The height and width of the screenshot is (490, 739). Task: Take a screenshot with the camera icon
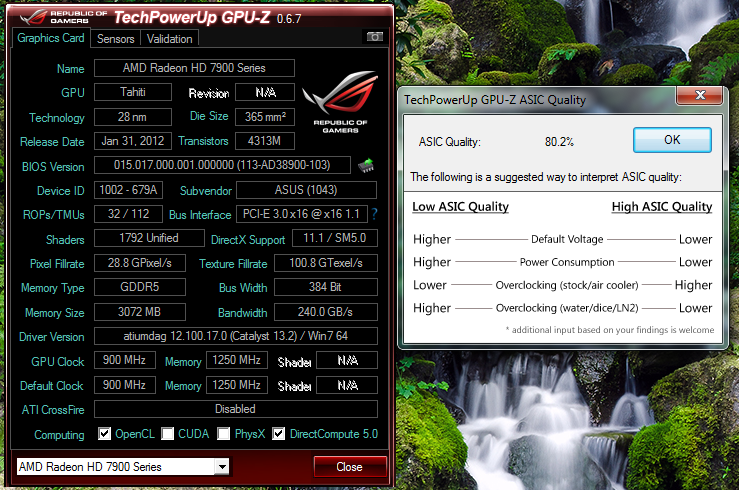(375, 37)
